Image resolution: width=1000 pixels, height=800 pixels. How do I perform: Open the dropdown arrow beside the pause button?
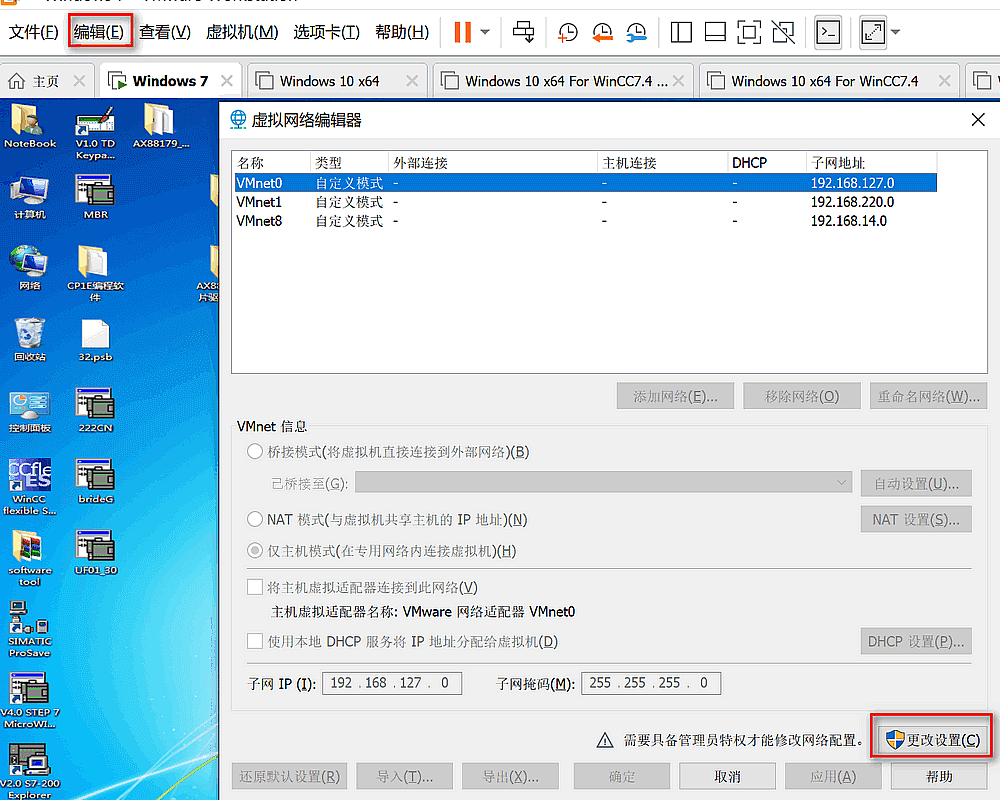[485, 32]
